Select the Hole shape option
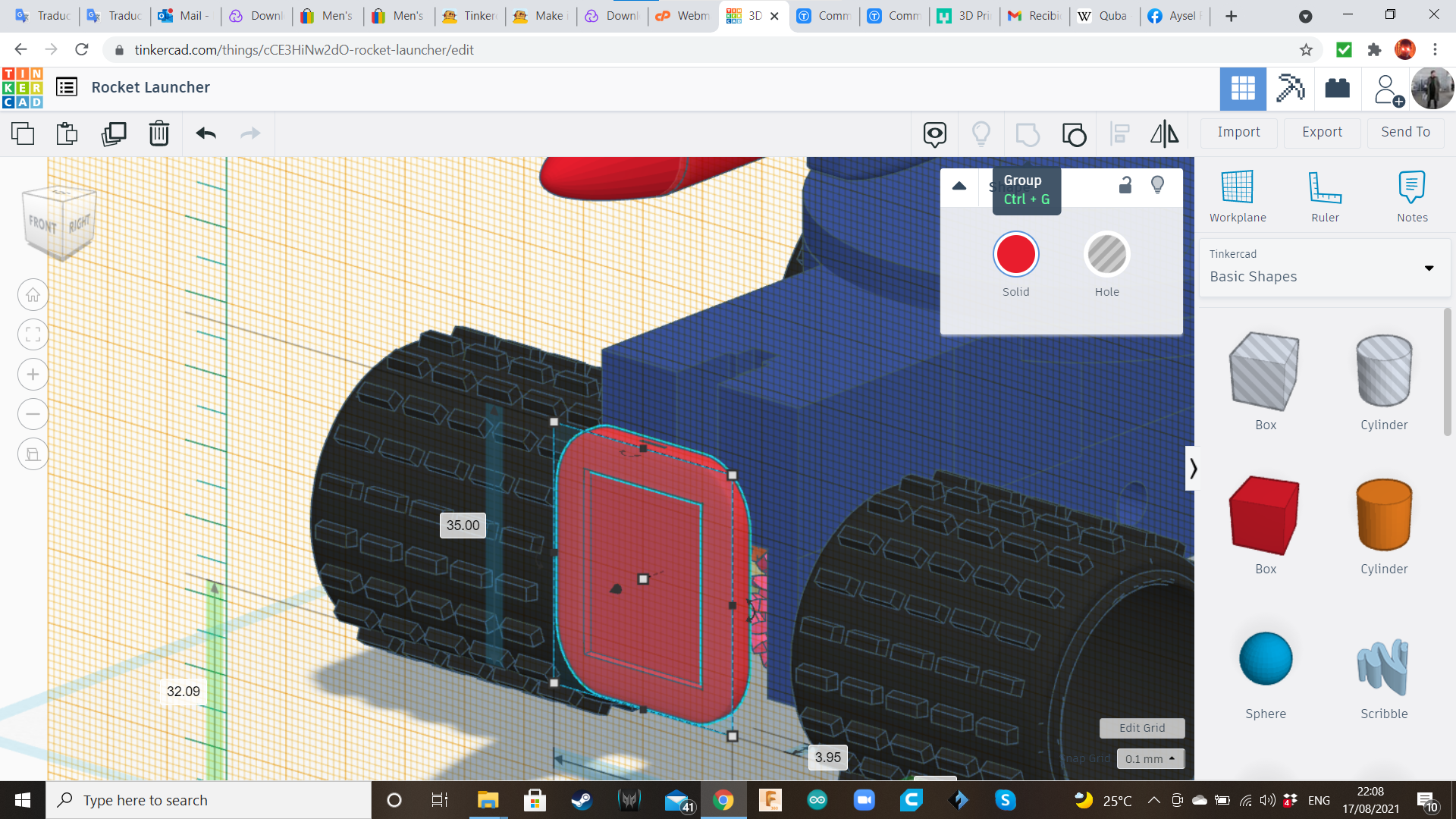This screenshot has width=1456, height=819. pyautogui.click(x=1106, y=255)
